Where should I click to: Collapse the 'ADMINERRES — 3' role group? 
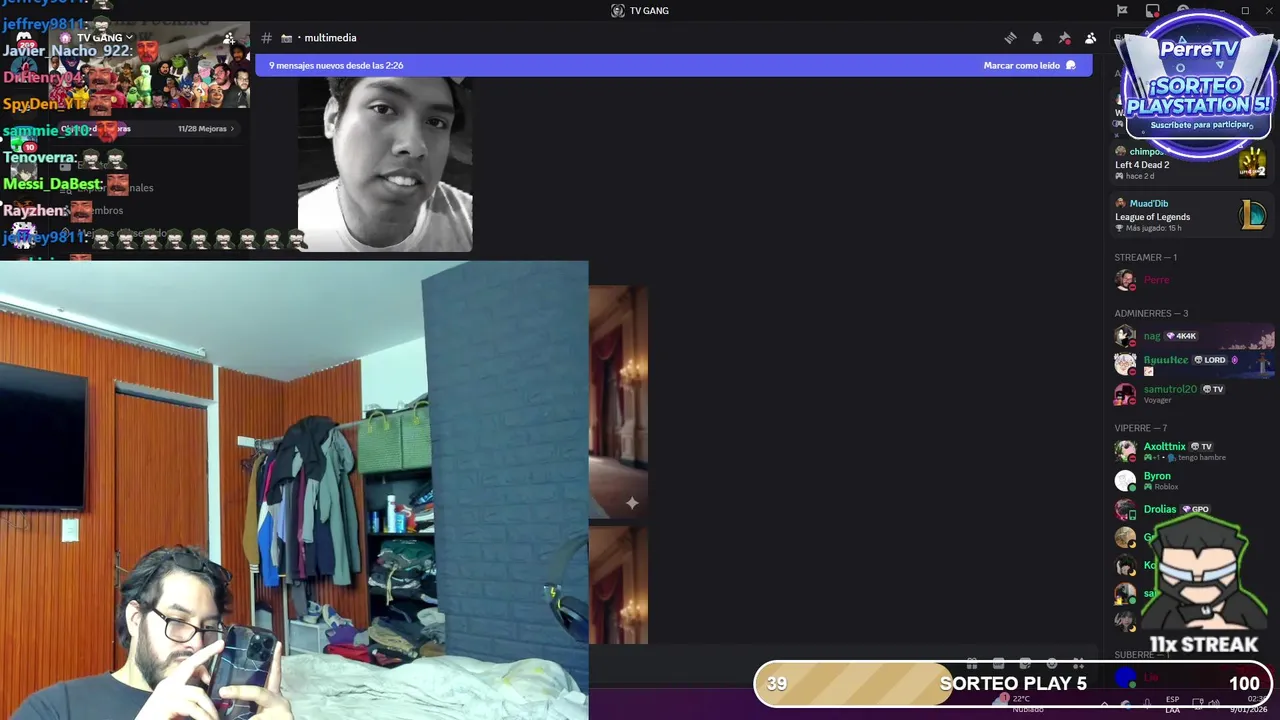point(1151,313)
